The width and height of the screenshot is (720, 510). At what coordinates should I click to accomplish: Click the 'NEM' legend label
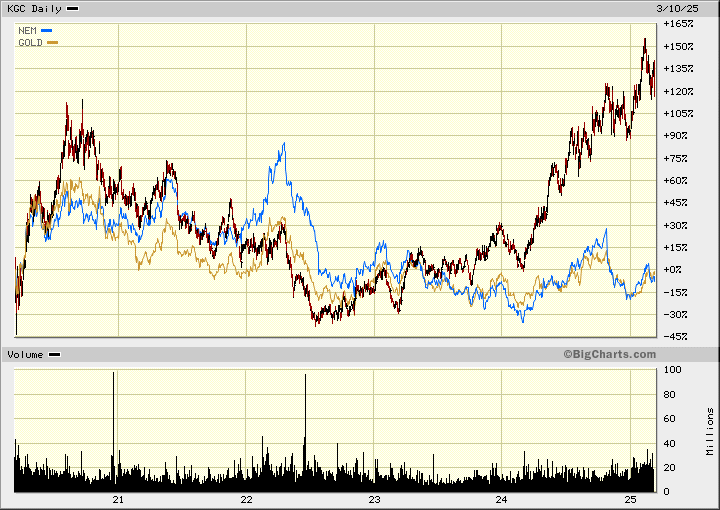point(27,31)
